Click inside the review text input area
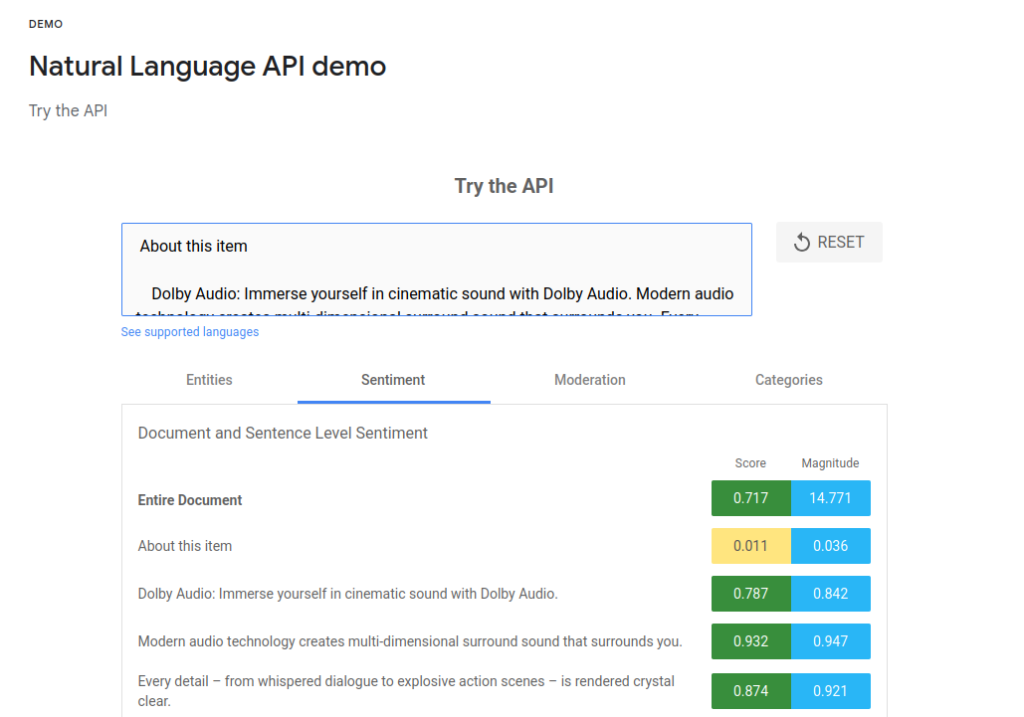1024x717 pixels. (436, 270)
